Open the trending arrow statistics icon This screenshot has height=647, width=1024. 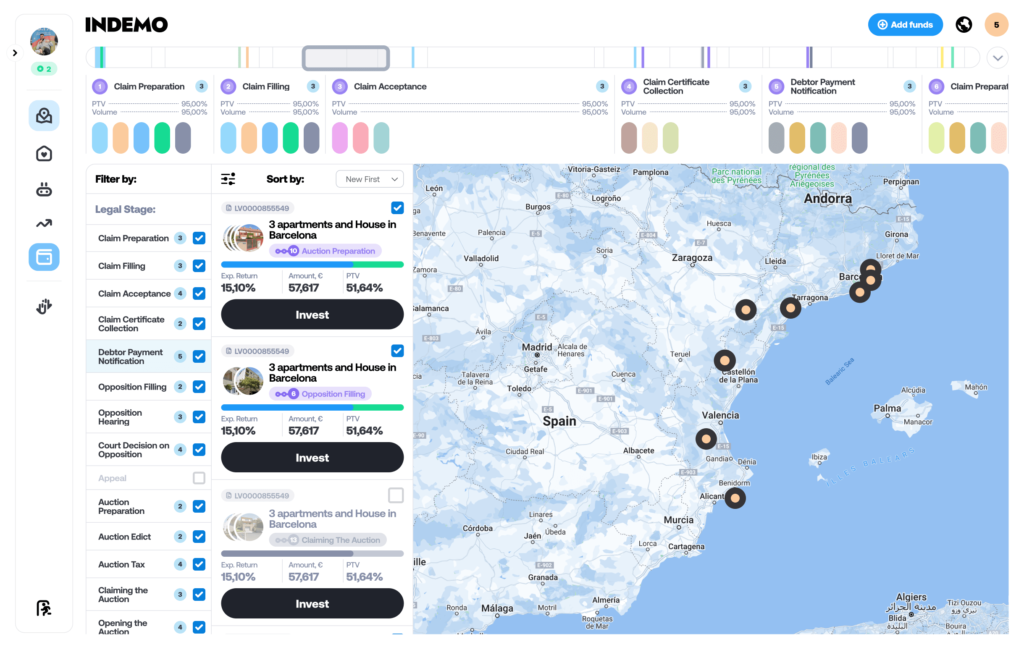(44, 224)
